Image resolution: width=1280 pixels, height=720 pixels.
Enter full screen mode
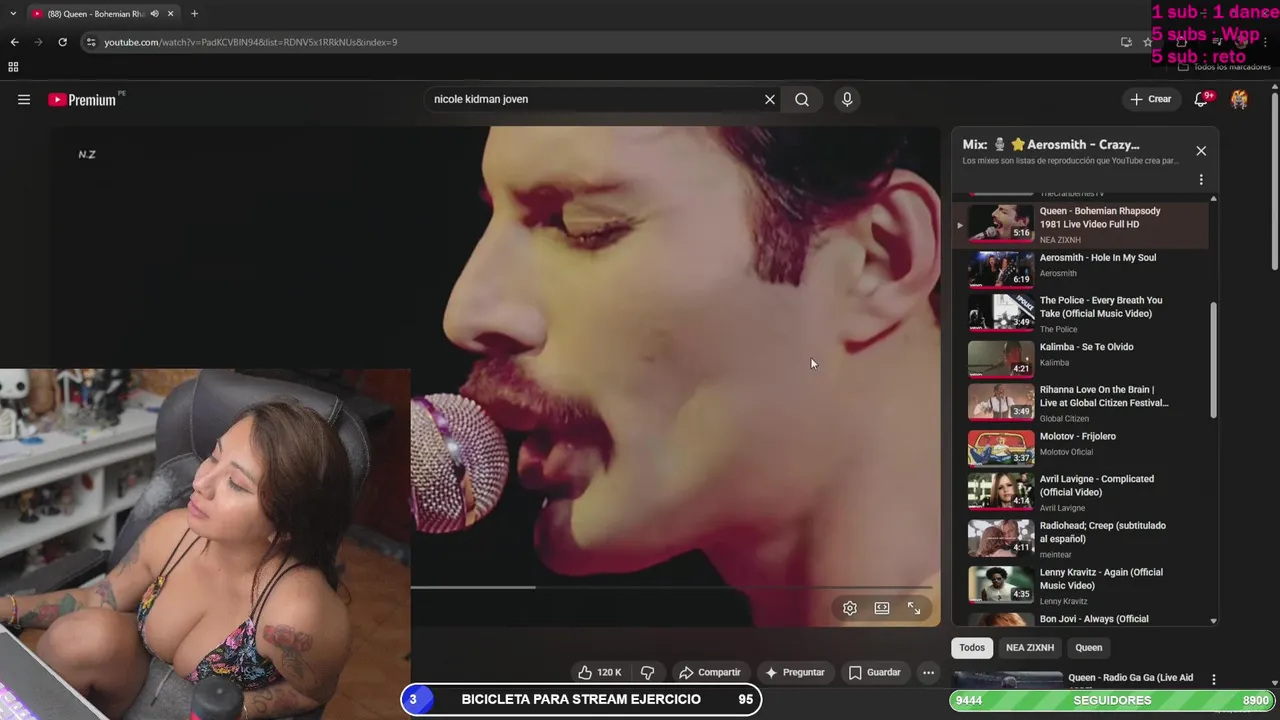914,608
